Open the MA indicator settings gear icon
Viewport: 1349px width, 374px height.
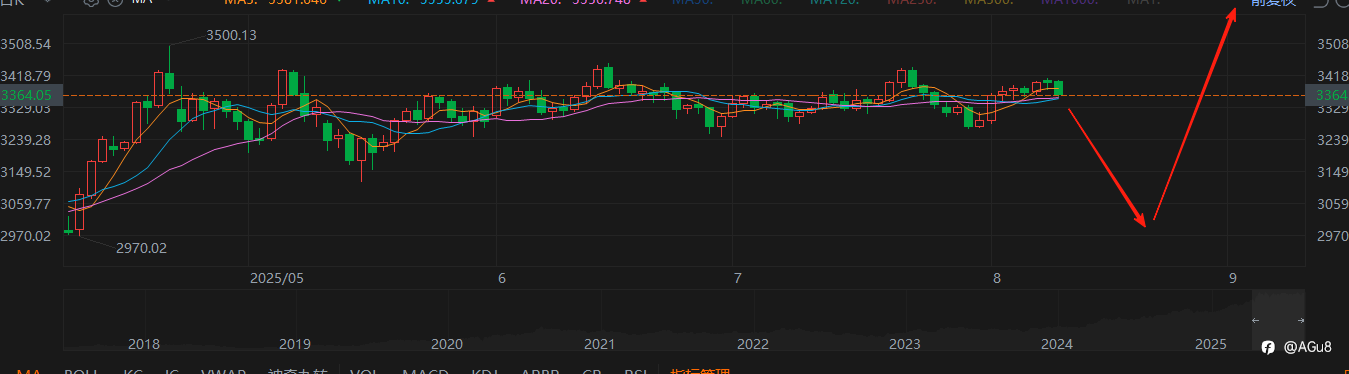(x=90, y=3)
